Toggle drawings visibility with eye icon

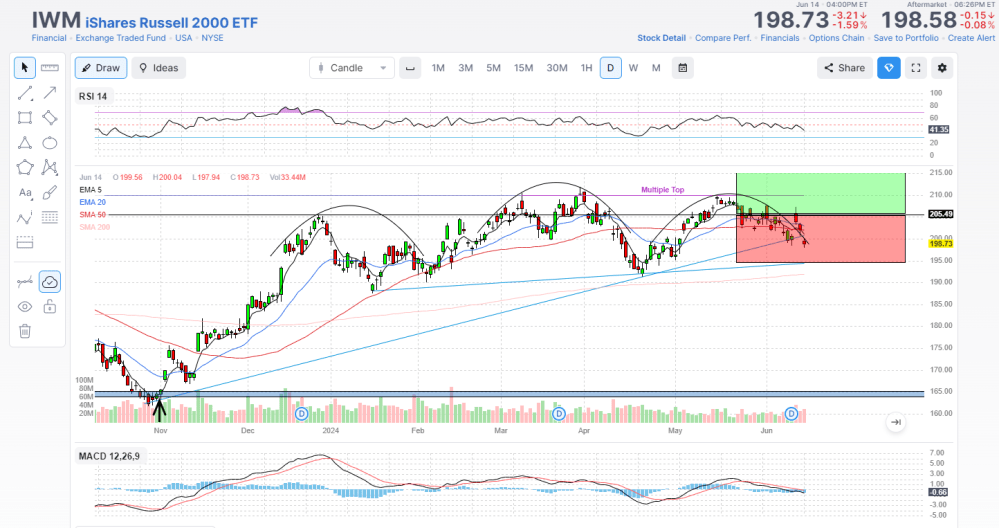coord(25,306)
